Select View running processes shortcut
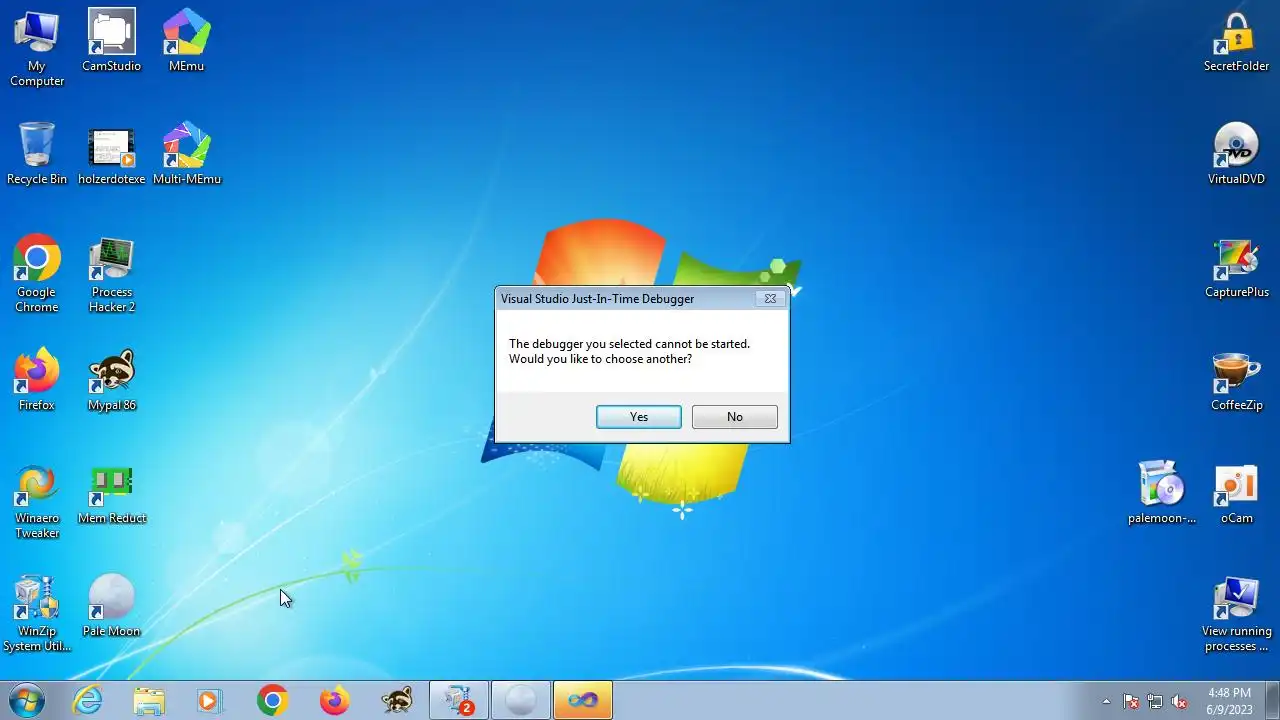 pos(1237,613)
